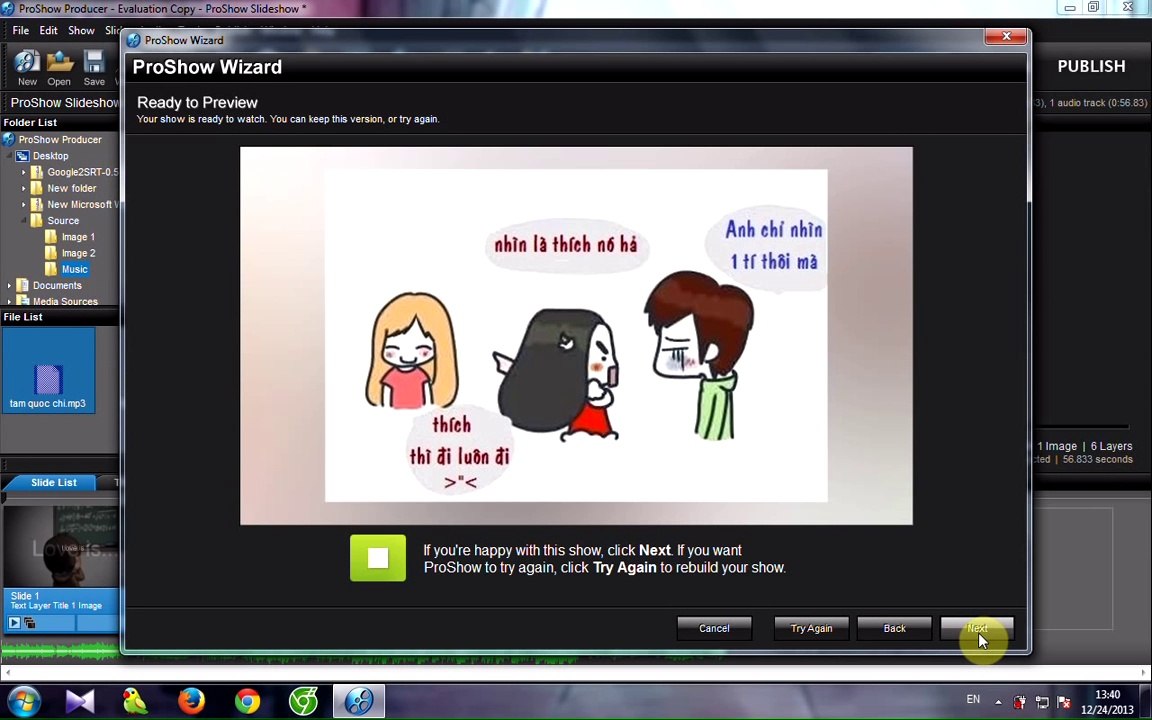This screenshot has height=720, width=1152.
Task: Click the Image 2 folder icon
Action: [51, 253]
